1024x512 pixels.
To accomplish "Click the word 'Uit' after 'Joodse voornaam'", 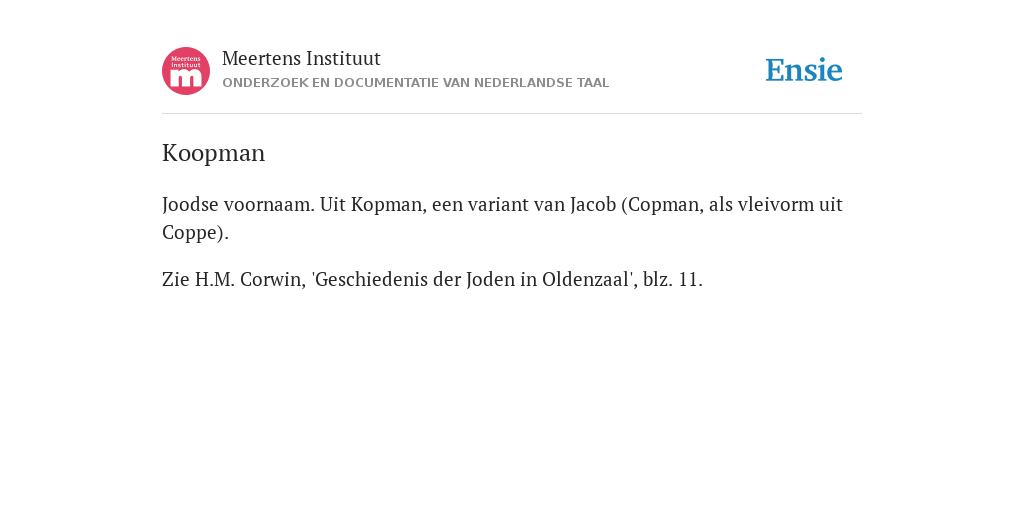I will (x=332, y=204).
